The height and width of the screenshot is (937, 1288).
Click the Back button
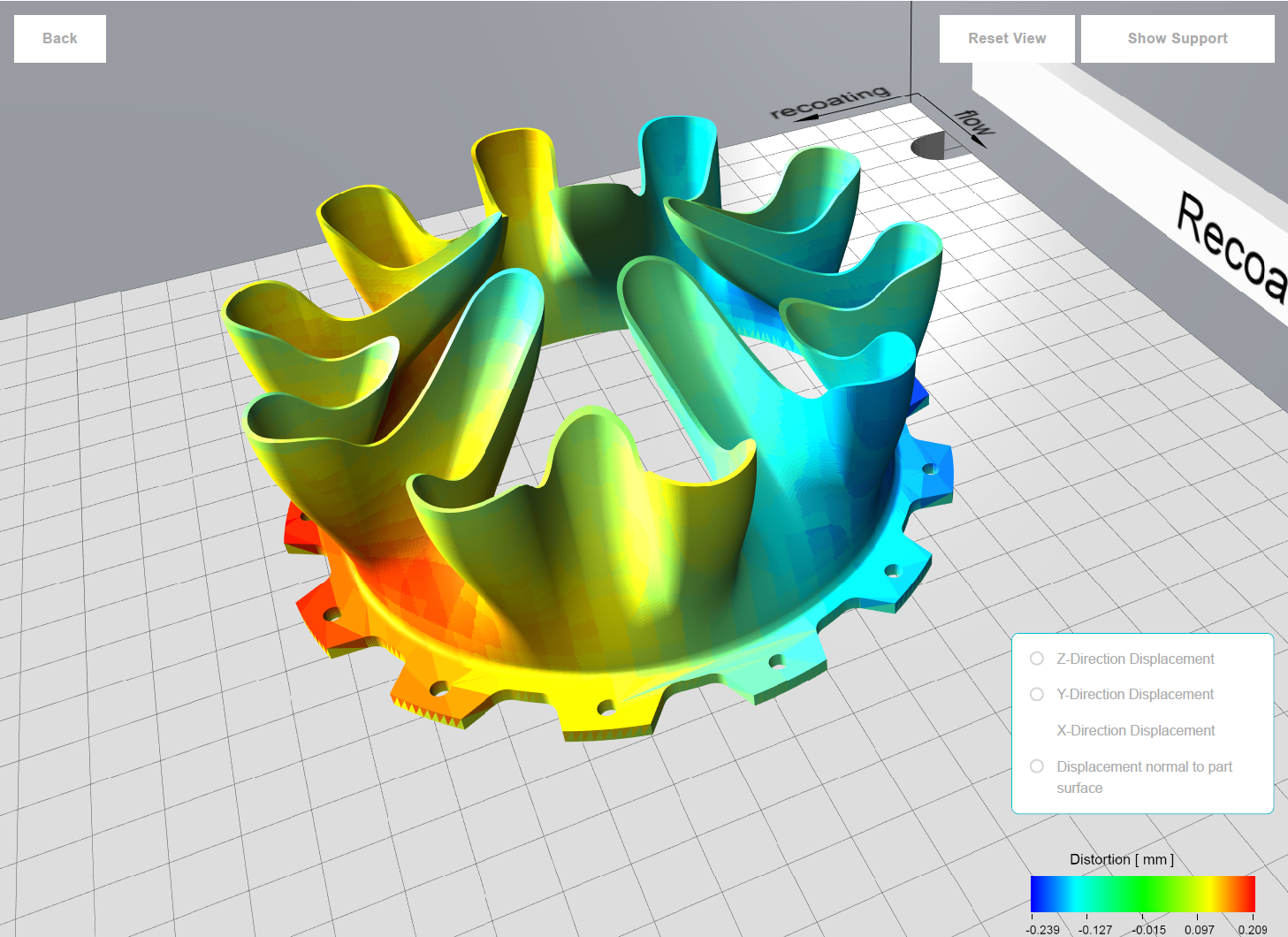(x=58, y=38)
